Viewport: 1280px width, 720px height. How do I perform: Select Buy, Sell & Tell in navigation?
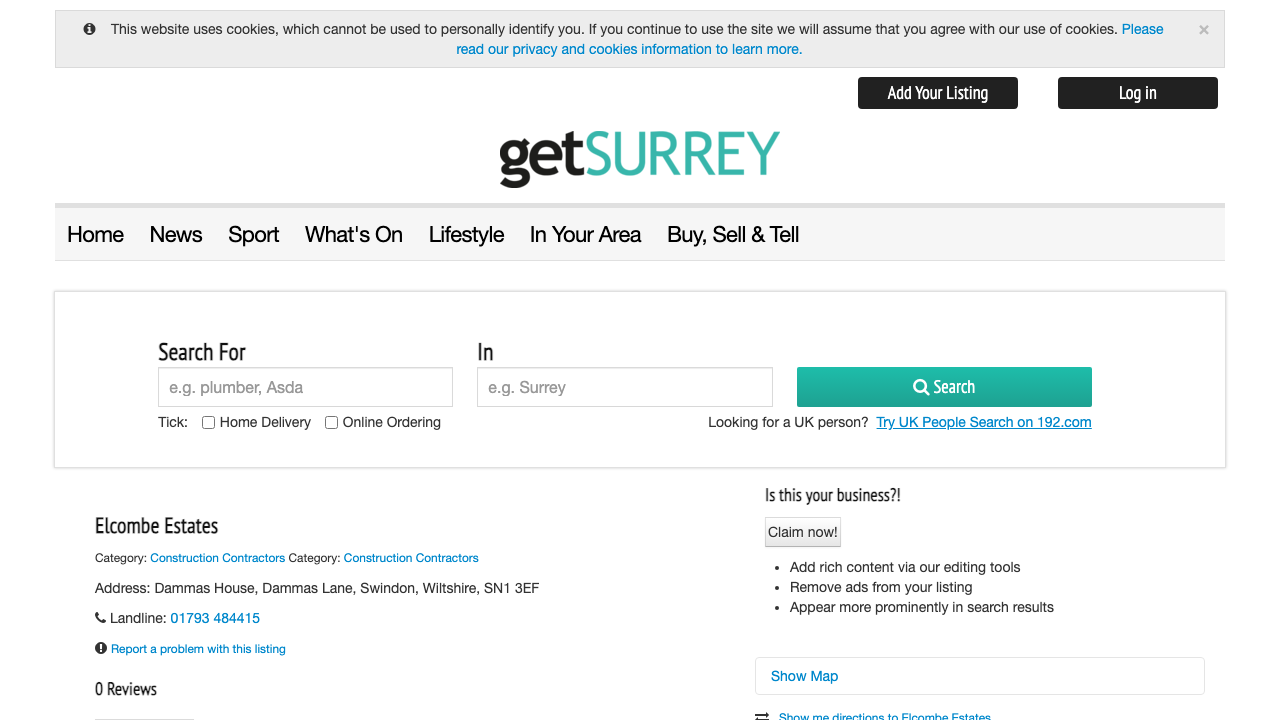(733, 235)
